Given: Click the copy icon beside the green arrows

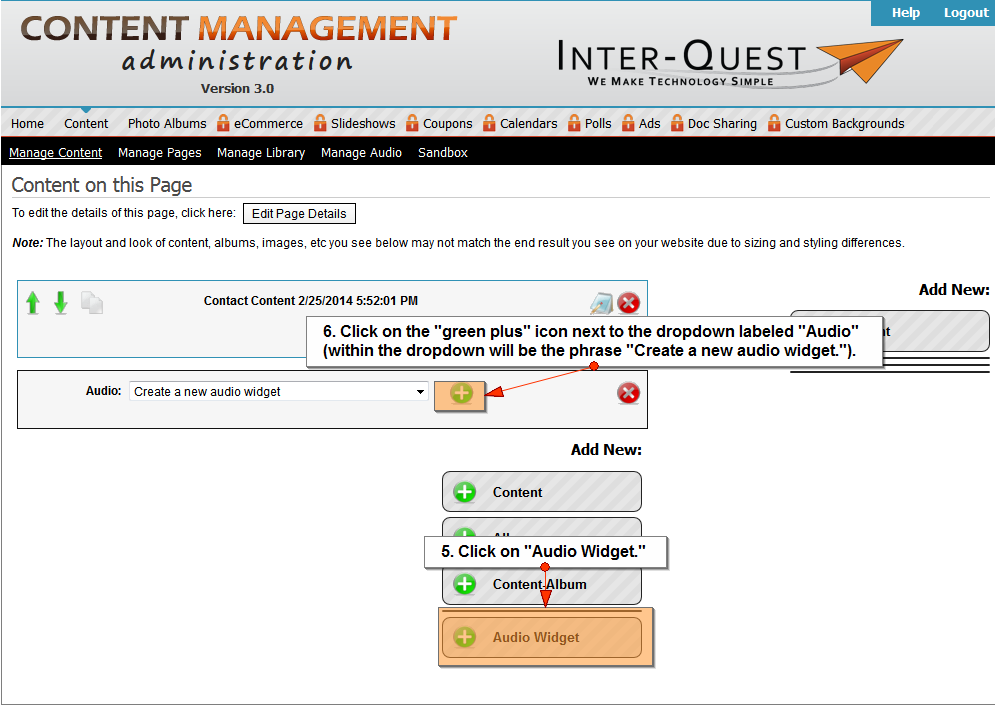Looking at the screenshot, I should pos(92,303).
